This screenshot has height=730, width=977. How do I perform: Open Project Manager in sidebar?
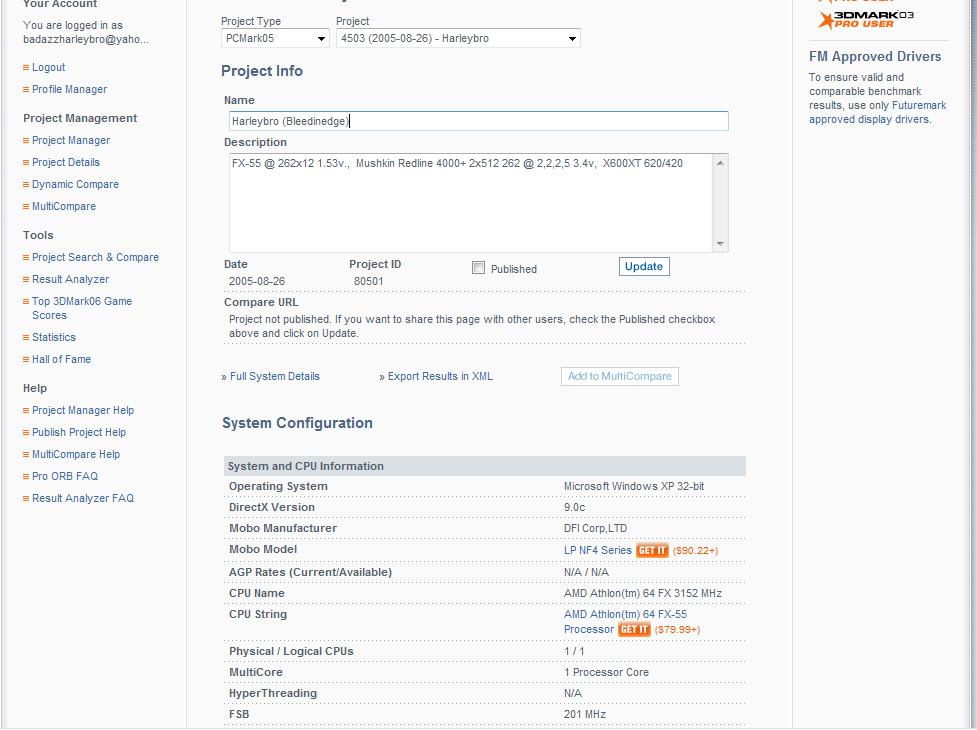pyautogui.click(x=71, y=141)
